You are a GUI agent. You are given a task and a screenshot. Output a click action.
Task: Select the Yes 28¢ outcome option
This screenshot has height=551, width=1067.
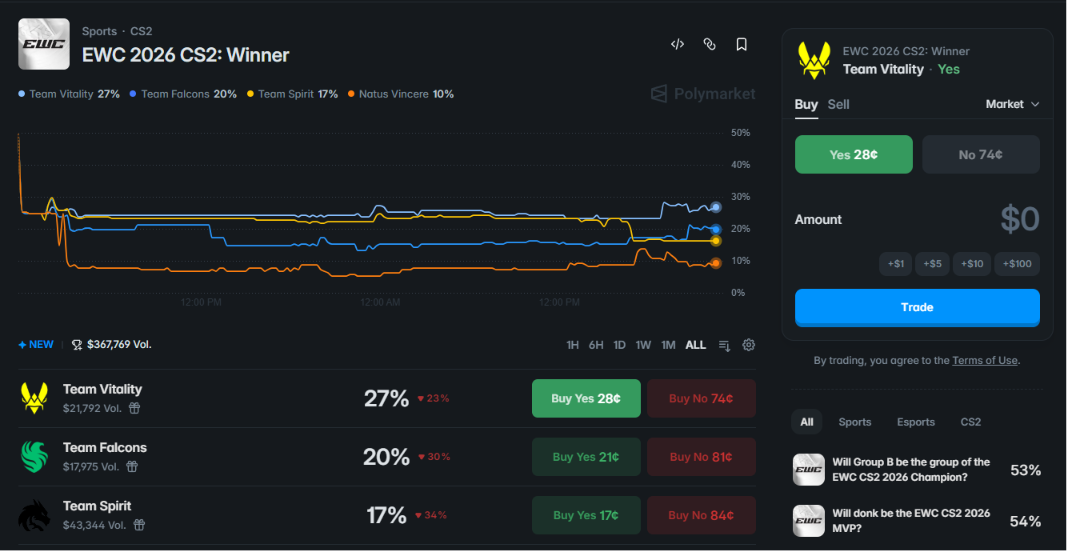(853, 154)
